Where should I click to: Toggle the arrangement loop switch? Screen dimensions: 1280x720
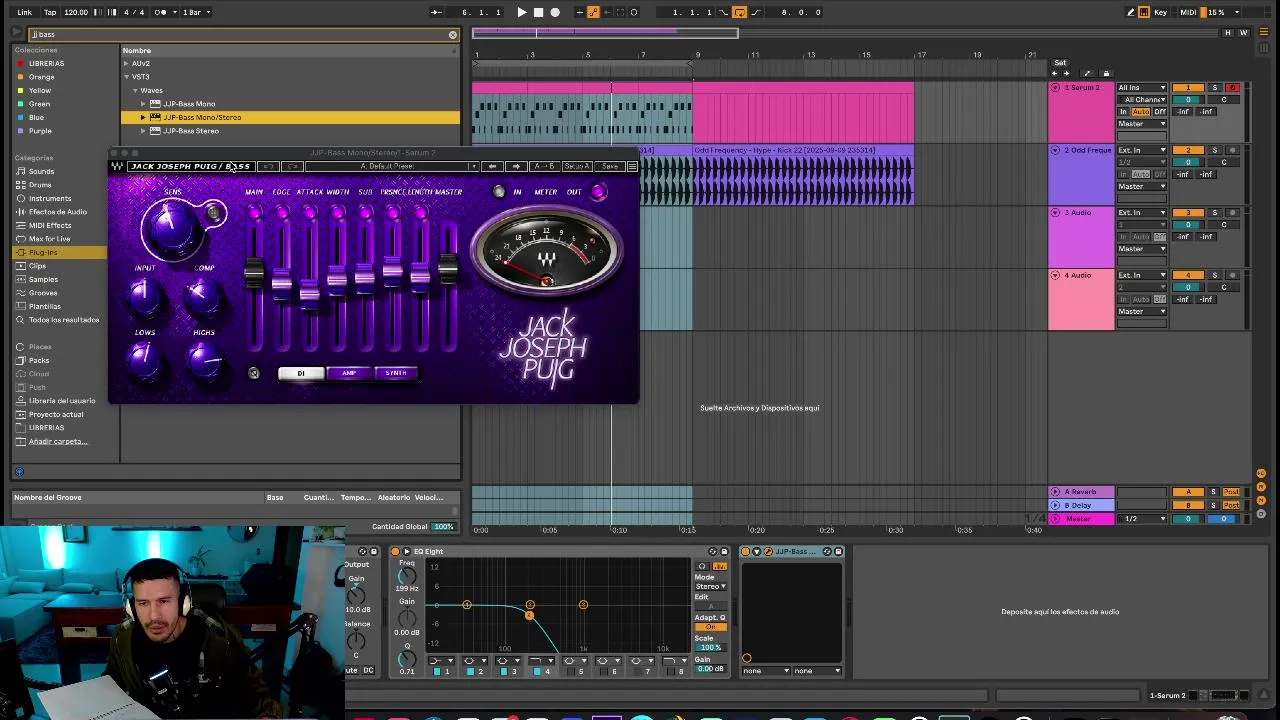tap(740, 12)
